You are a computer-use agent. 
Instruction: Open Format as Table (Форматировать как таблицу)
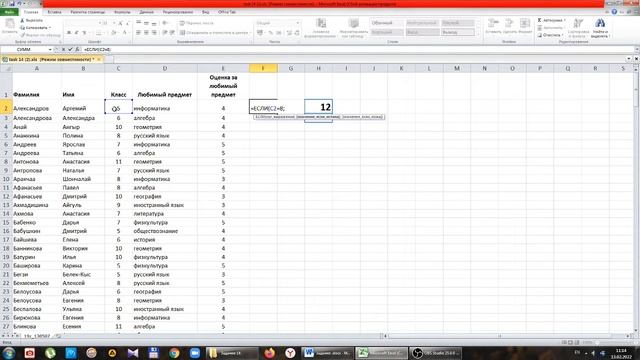(354, 28)
